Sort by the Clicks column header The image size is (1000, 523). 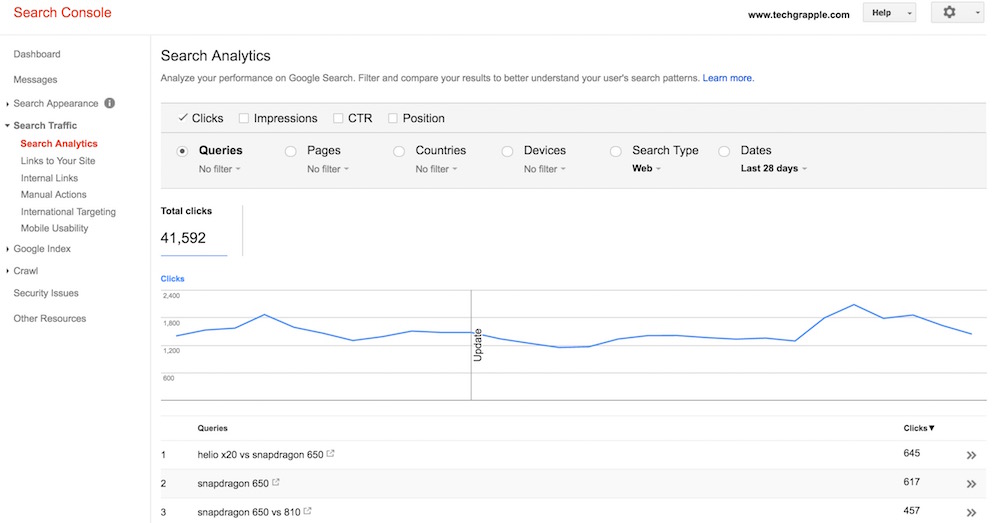coord(918,428)
